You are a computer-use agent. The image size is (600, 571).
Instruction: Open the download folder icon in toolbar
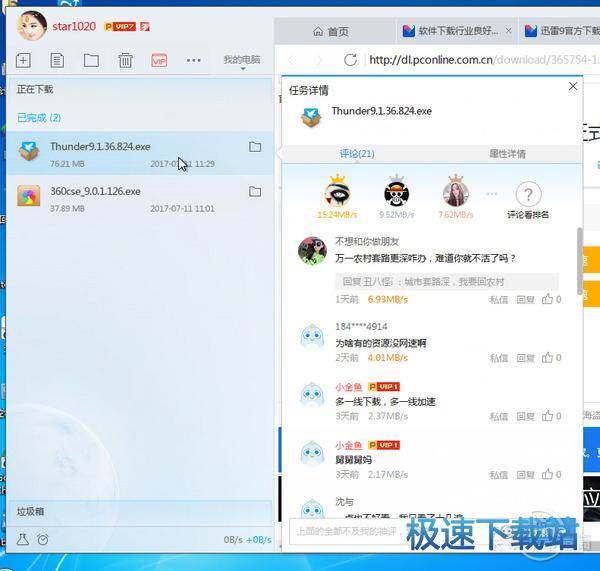[91, 60]
